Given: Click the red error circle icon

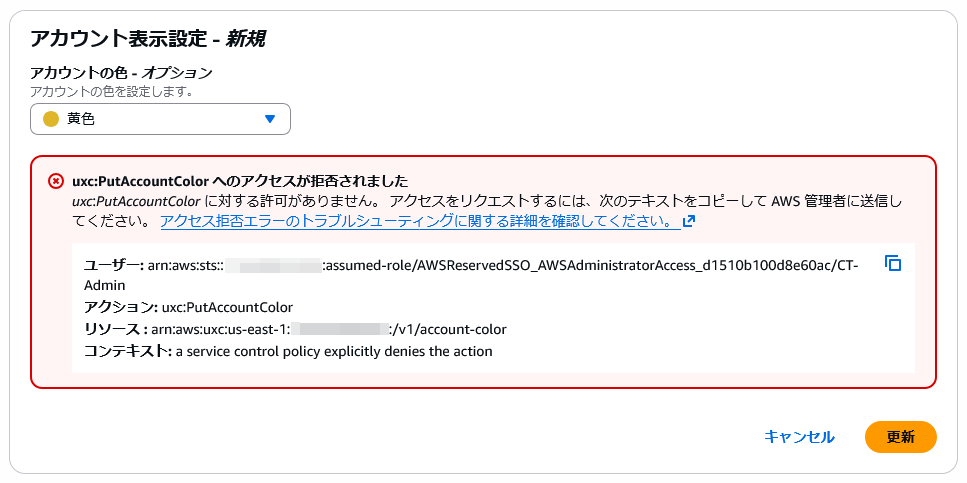Looking at the screenshot, I should [56, 181].
